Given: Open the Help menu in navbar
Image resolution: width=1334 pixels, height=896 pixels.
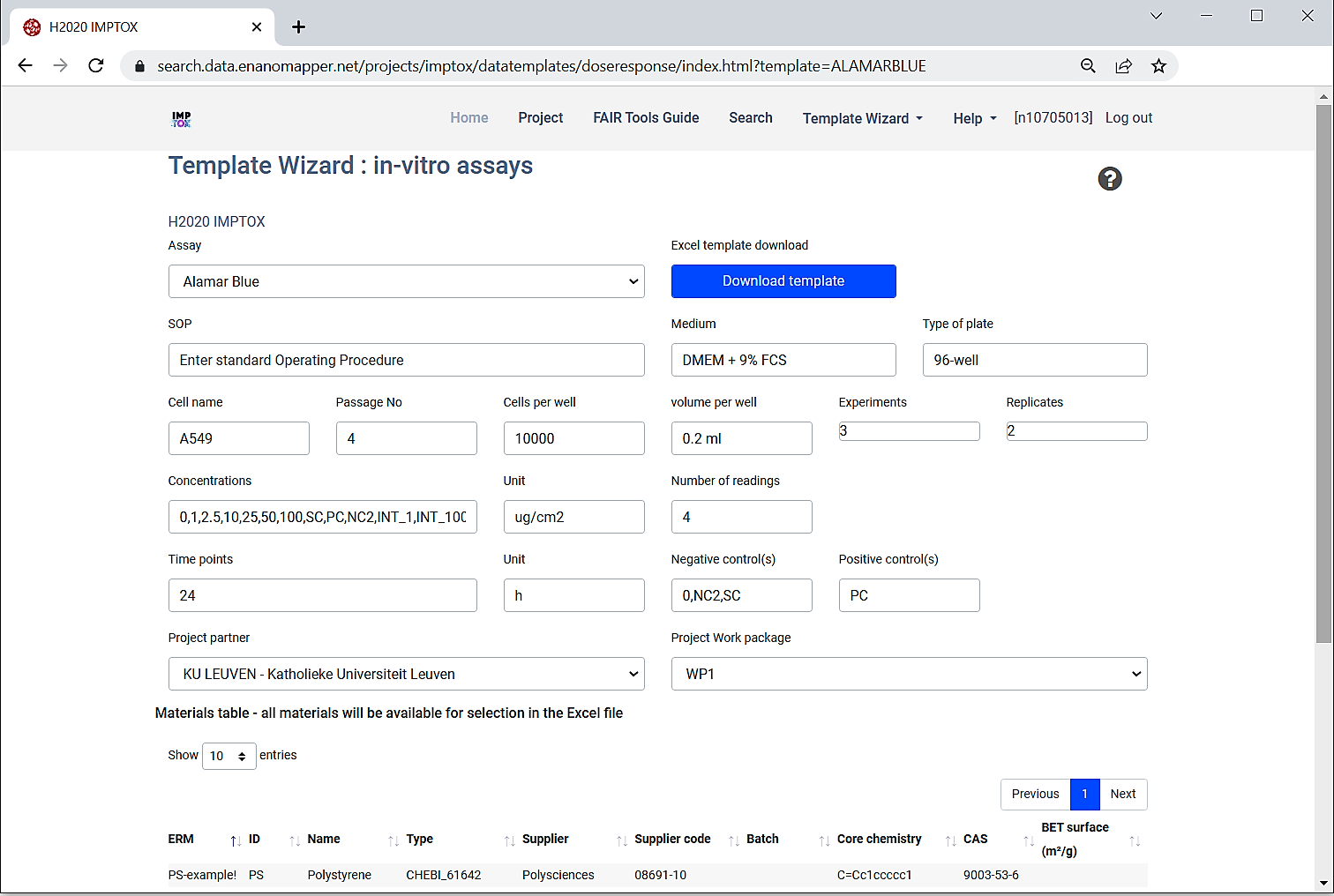Looking at the screenshot, I should pyautogui.click(x=974, y=118).
